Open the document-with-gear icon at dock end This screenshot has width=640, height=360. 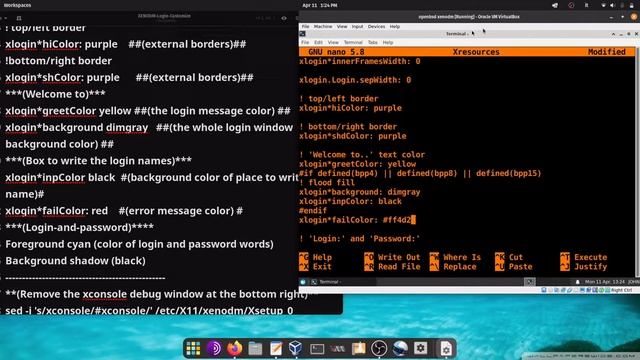pyautogui.click(x=446, y=349)
